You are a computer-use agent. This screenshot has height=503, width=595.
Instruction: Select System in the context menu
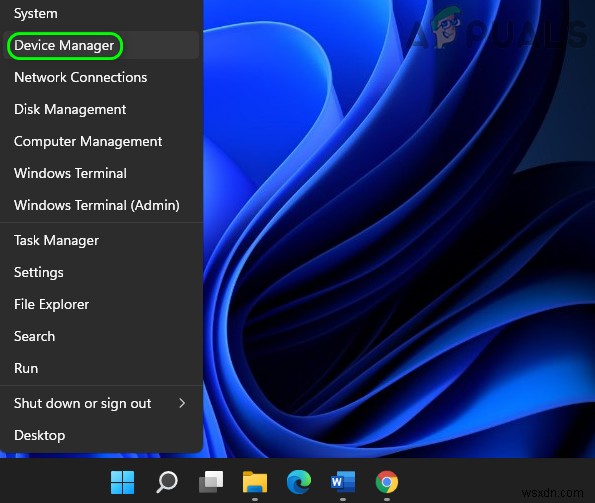(101, 14)
